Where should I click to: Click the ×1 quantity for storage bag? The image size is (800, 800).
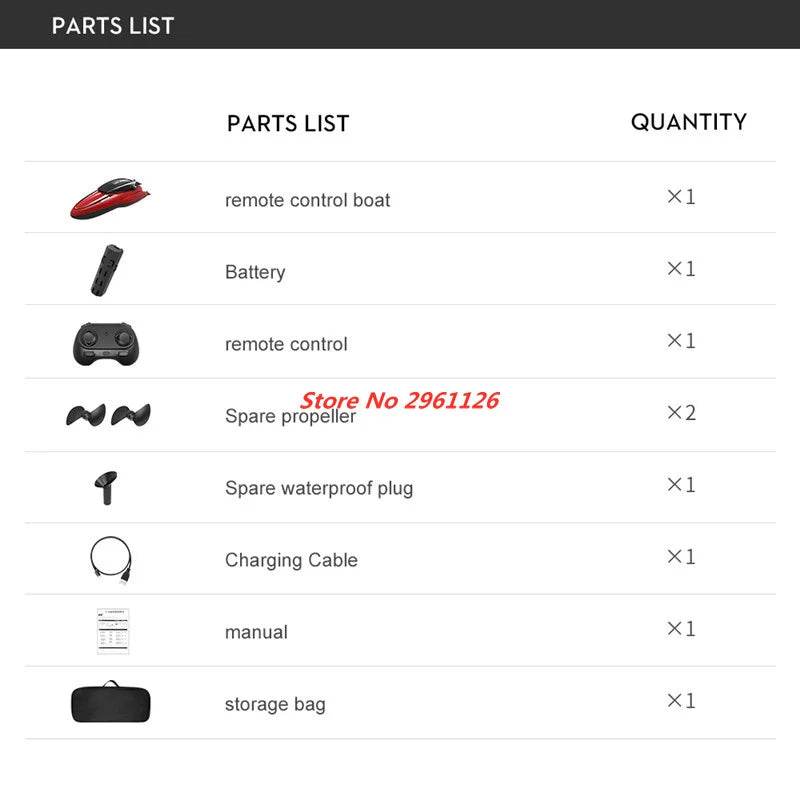coord(681,701)
